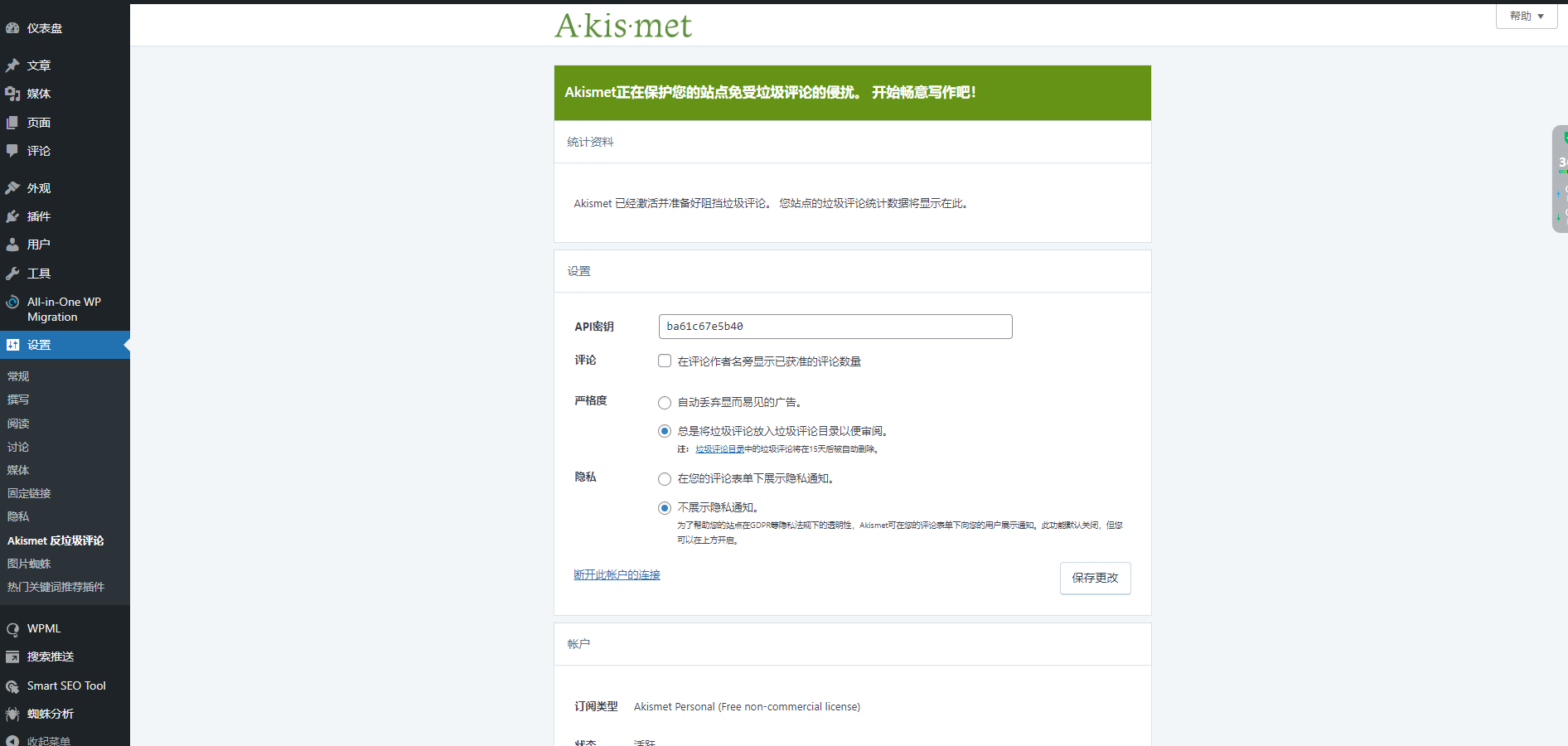The width and height of the screenshot is (1568, 746).
Task: Click the Tools (工具) wrench icon
Action: point(12,274)
